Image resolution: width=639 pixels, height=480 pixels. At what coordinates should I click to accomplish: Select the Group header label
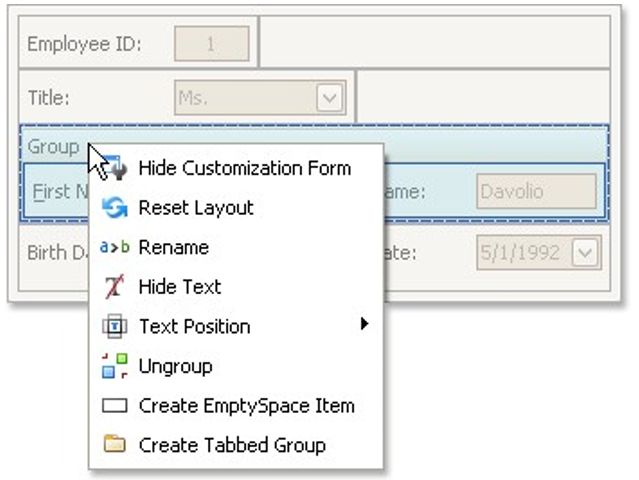[x=53, y=146]
